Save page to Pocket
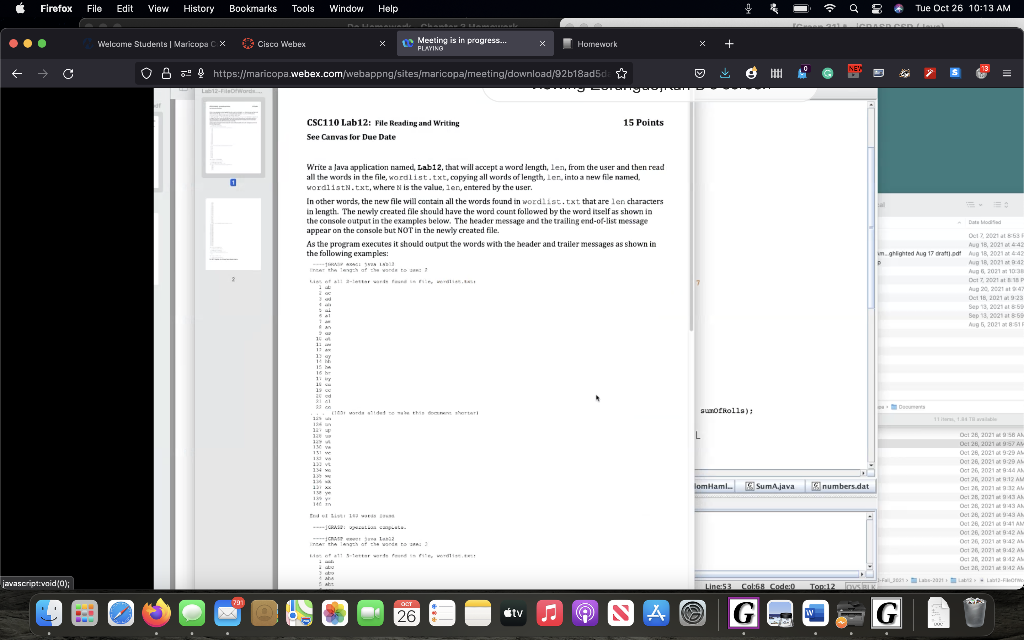 (x=699, y=74)
